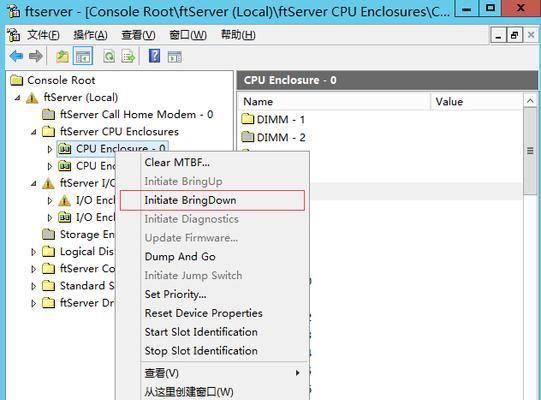Expand the second CPU Enclosure node
This screenshot has height=400, width=541.
pos(50,166)
